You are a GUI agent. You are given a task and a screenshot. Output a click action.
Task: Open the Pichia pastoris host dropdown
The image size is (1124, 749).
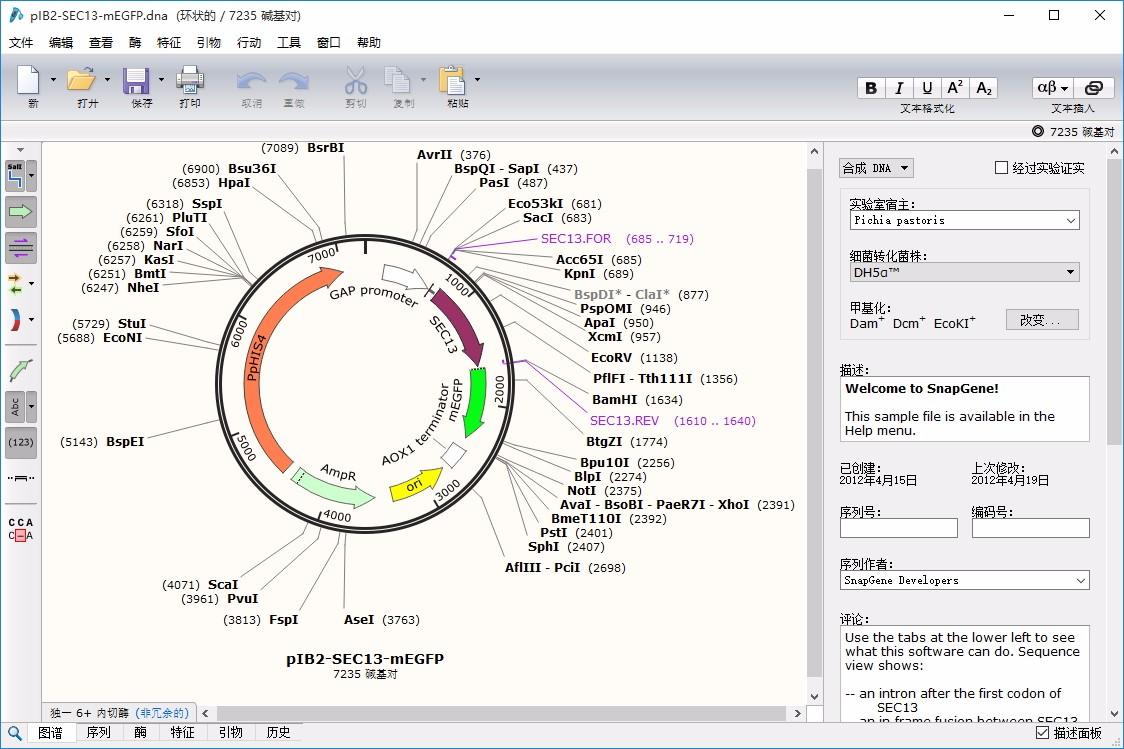pyautogui.click(x=965, y=220)
